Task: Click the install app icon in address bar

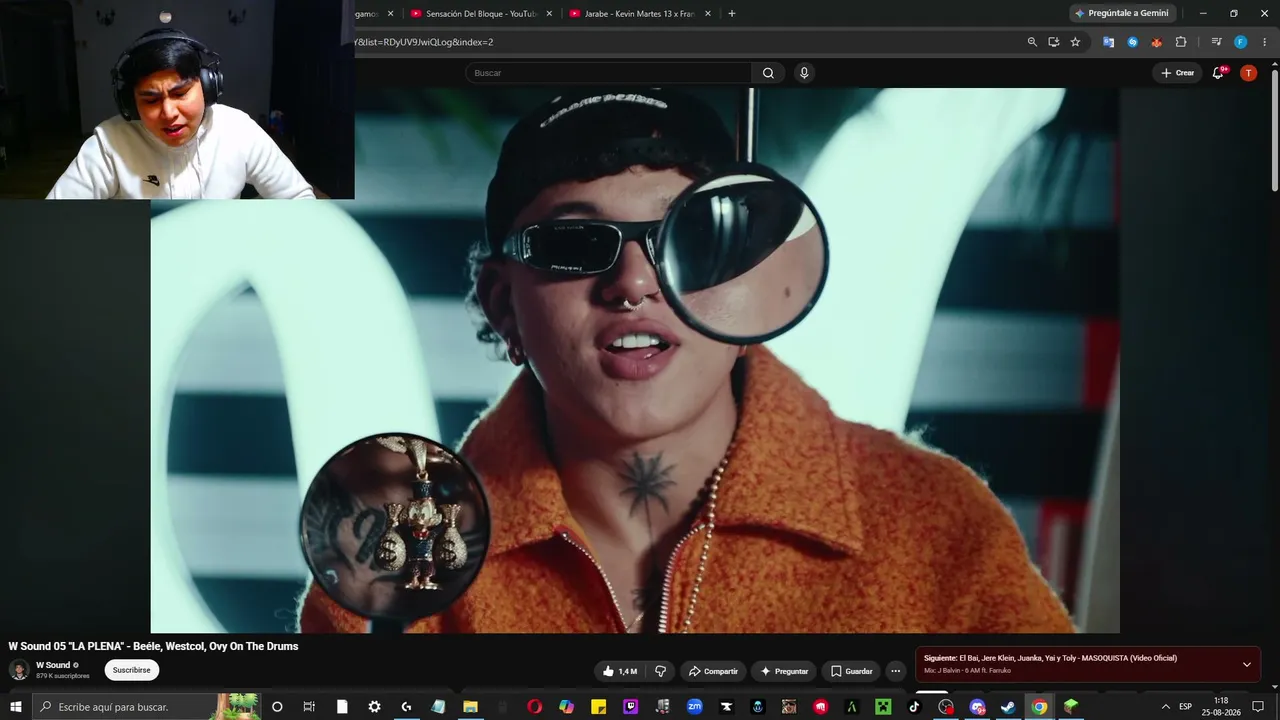Action: pyautogui.click(x=1054, y=42)
